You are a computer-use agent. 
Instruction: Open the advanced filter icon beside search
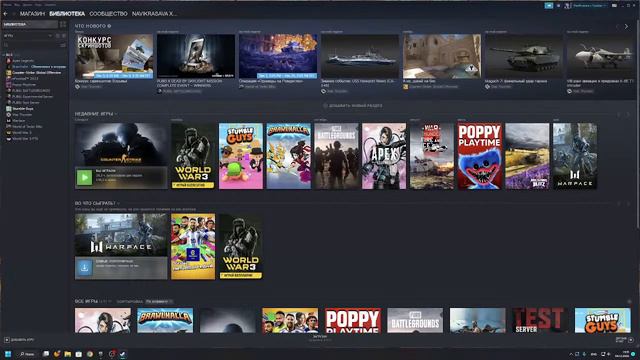point(63,45)
